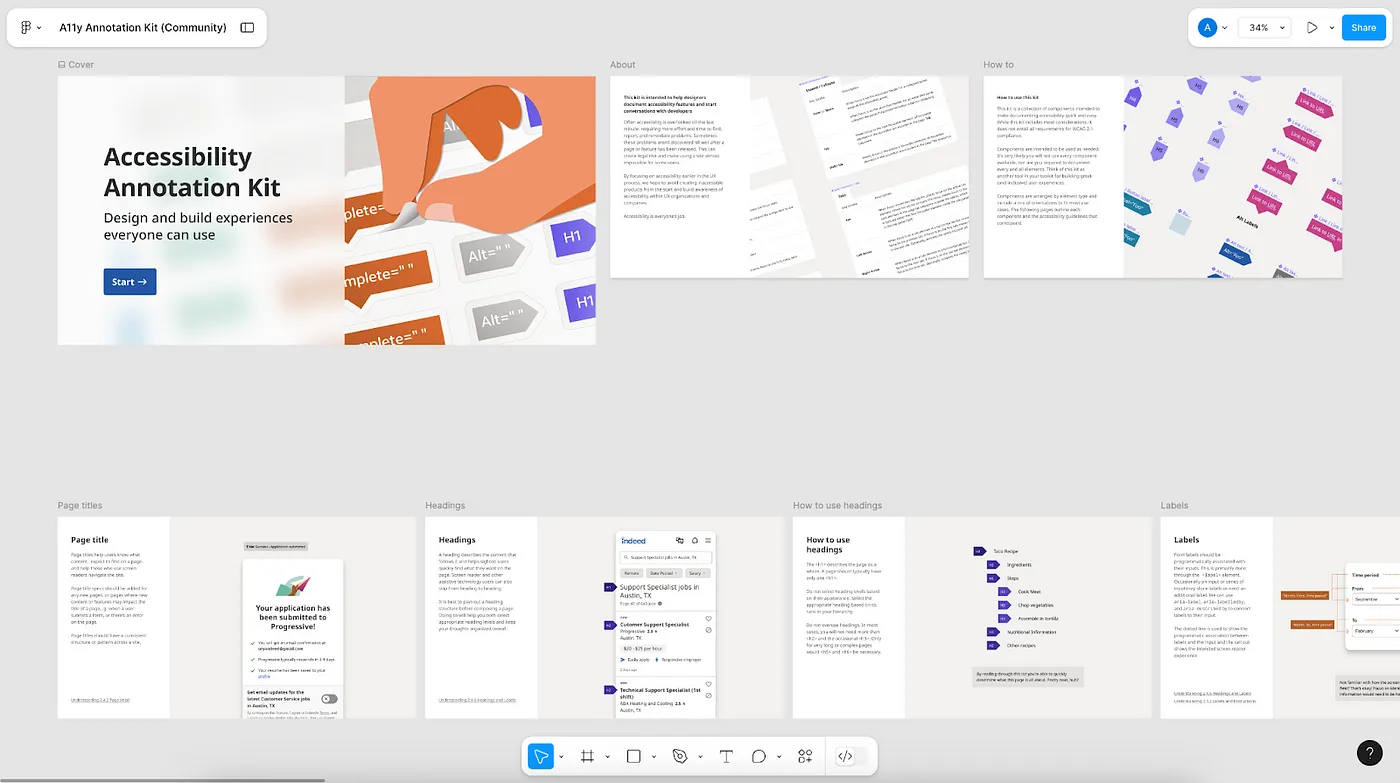Open the 34% zoom level dropdown

pos(1263,28)
